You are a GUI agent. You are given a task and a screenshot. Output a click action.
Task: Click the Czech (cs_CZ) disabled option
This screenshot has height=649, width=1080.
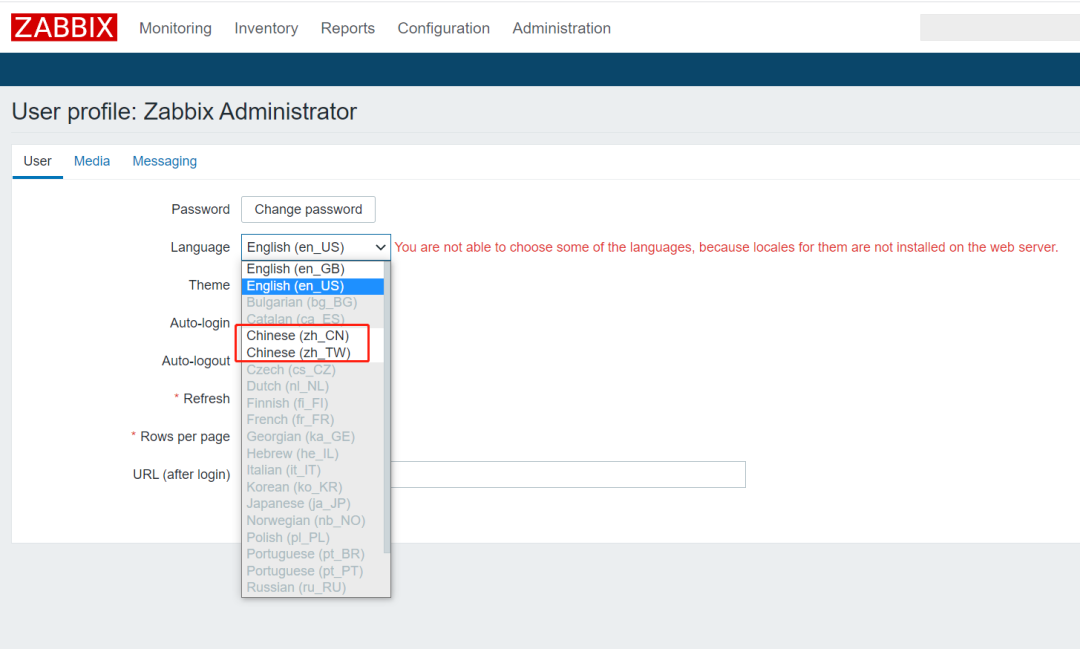point(313,370)
